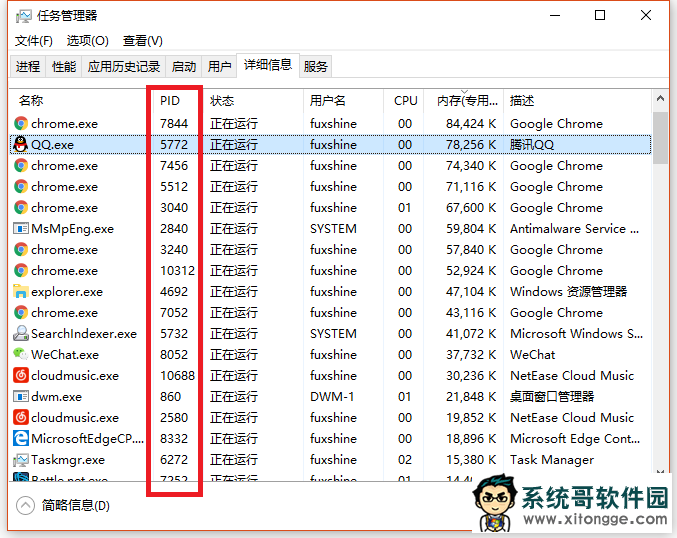The width and height of the screenshot is (677, 538).
Task: Click the 84,424 K memory value
Action: point(471,123)
